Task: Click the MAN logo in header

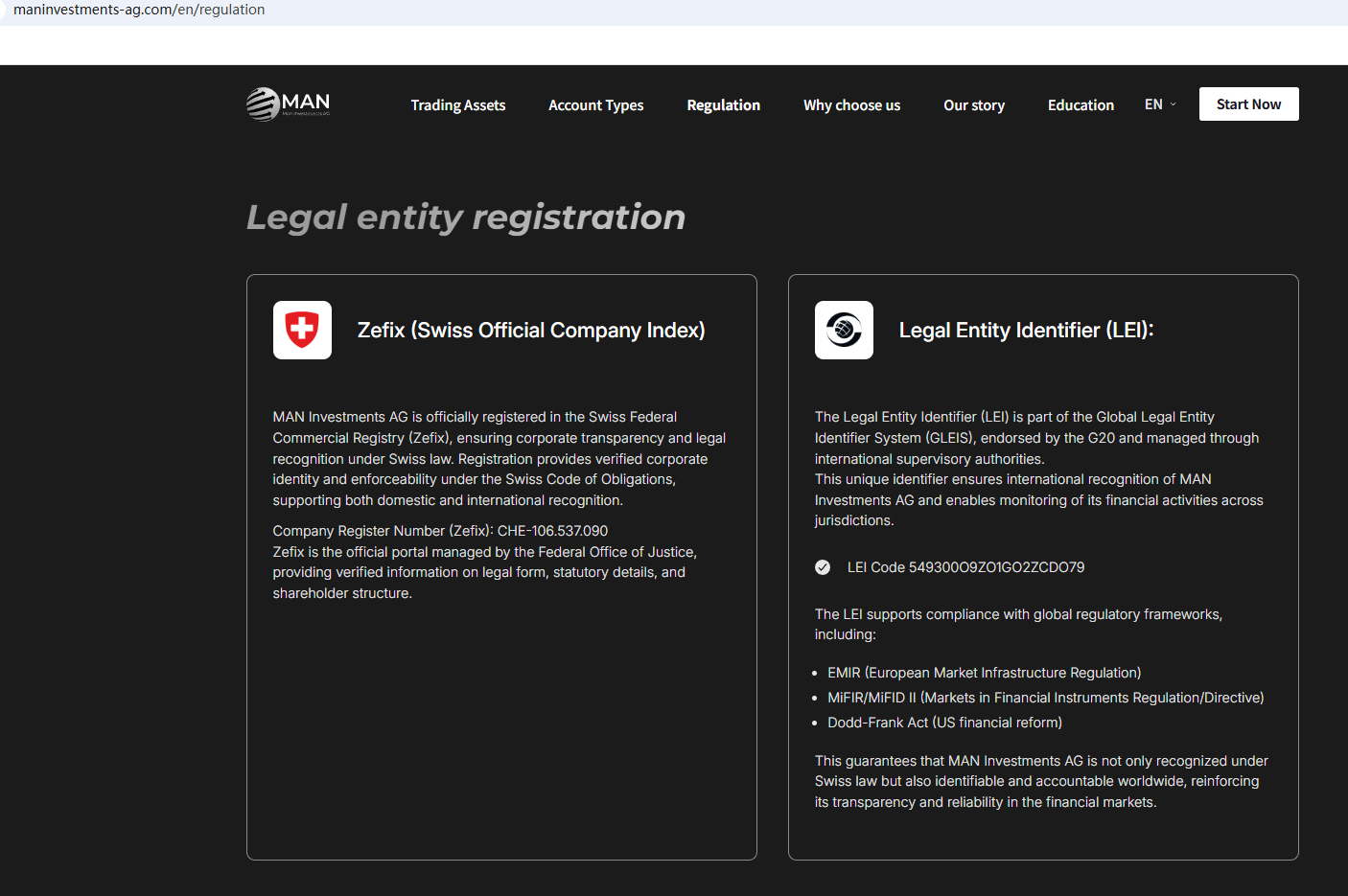Action: (x=288, y=104)
